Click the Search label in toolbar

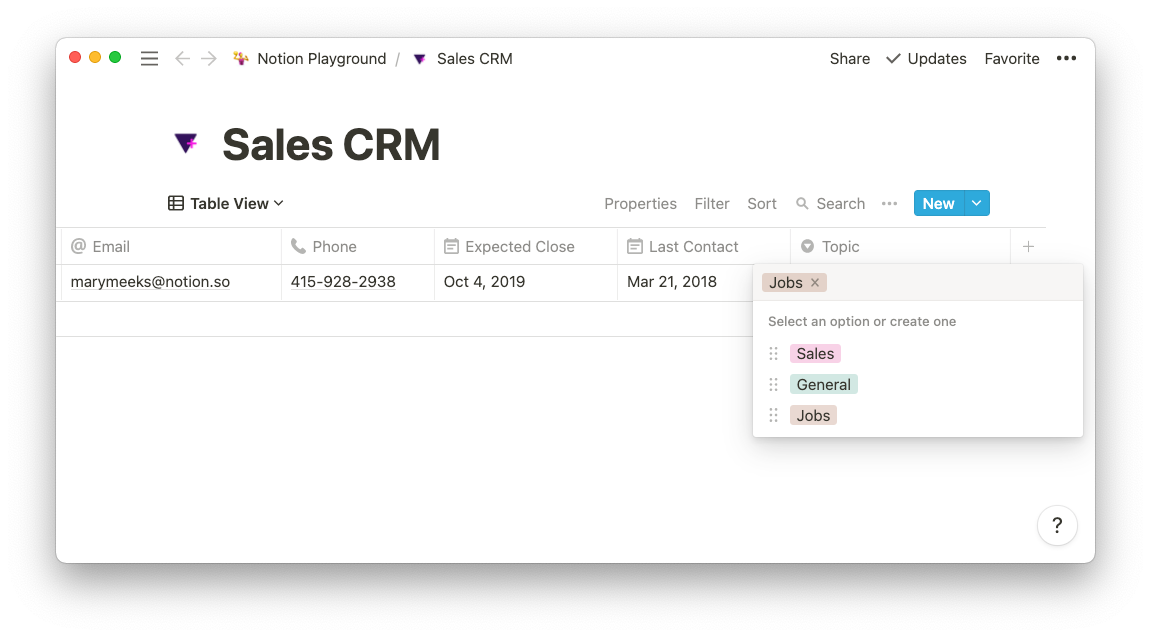click(840, 203)
